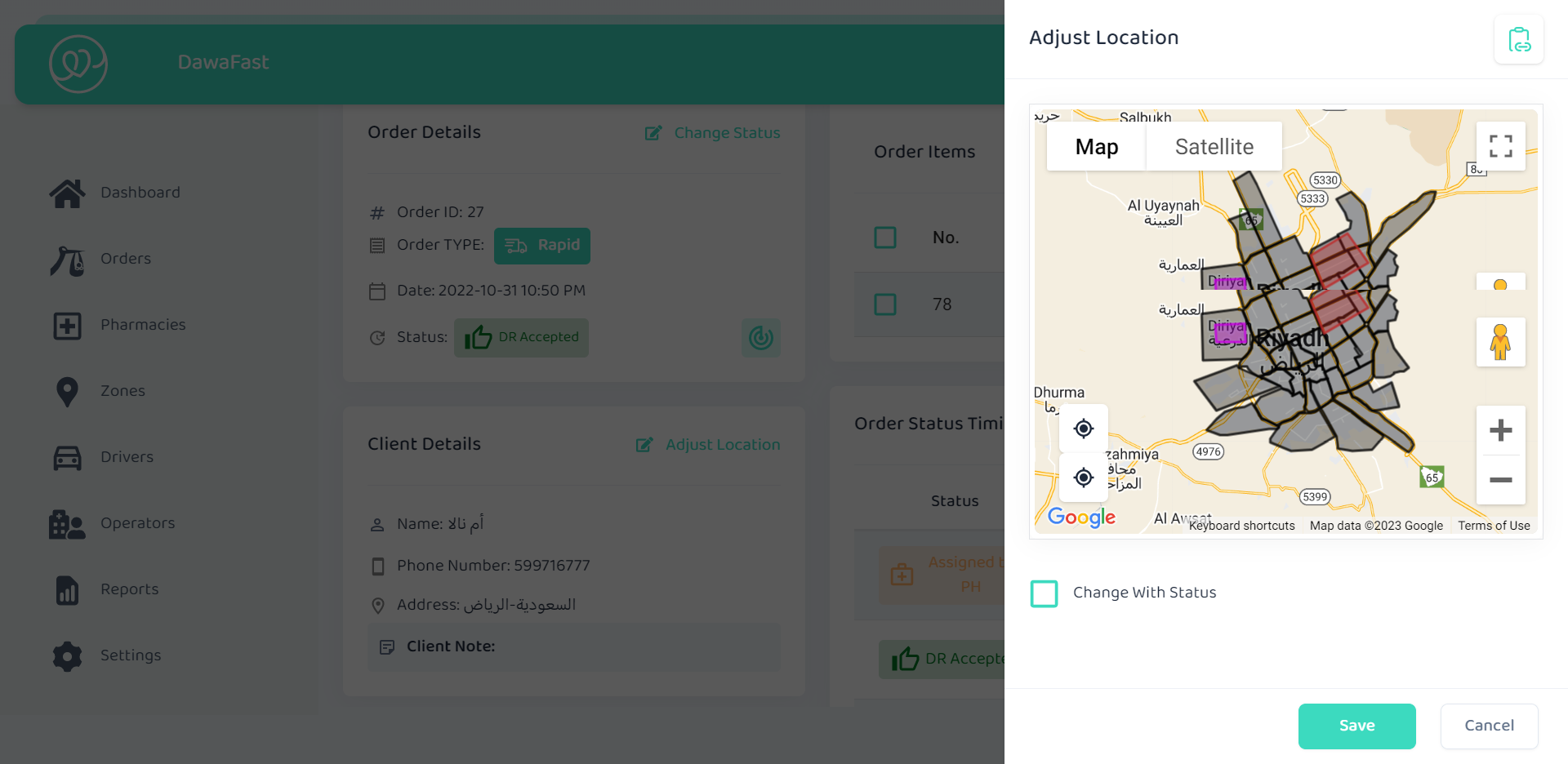The image size is (1568, 764).
Task: Select the Map view tab
Action: 1096,147
